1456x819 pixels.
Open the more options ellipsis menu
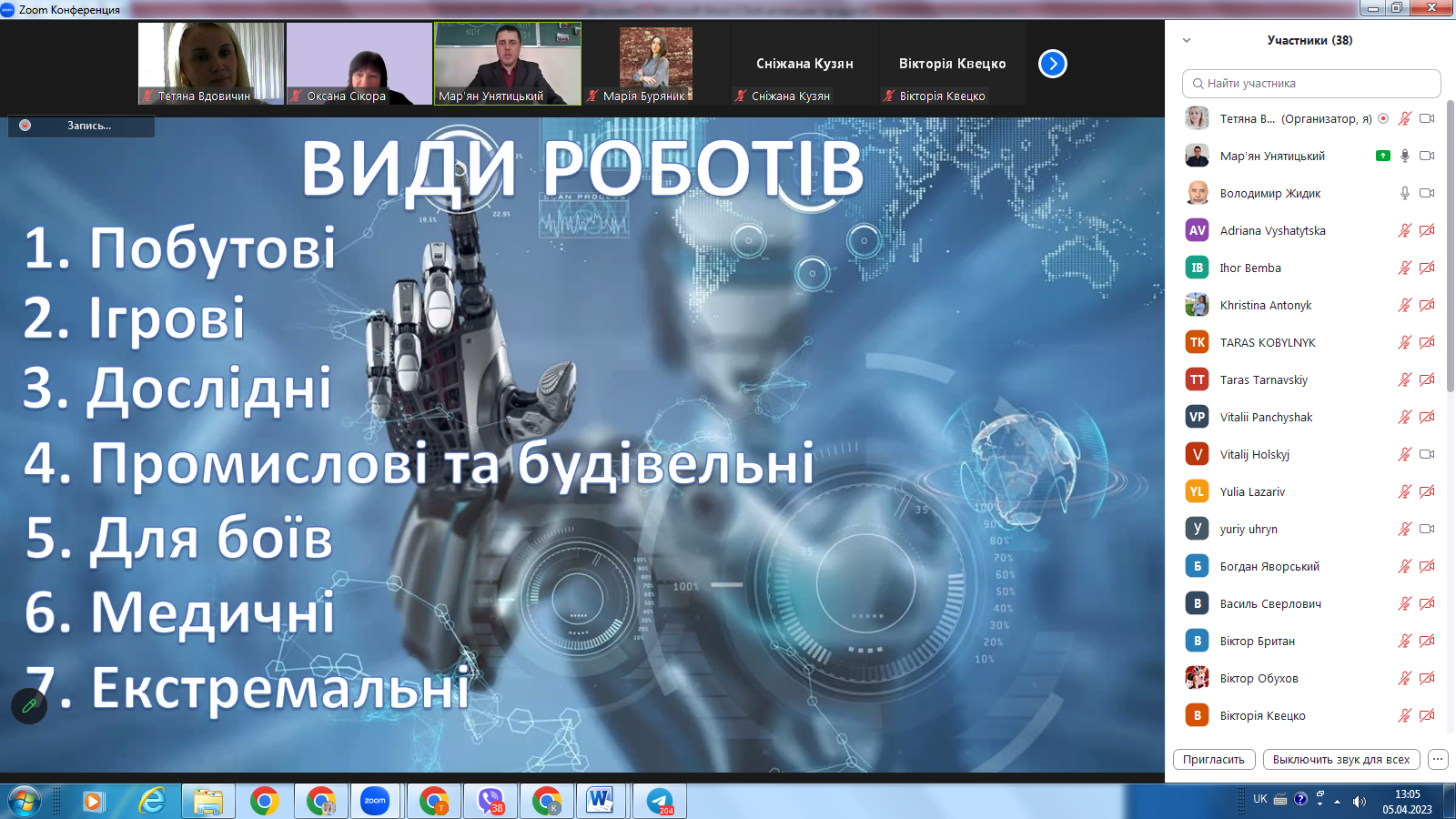1438,759
